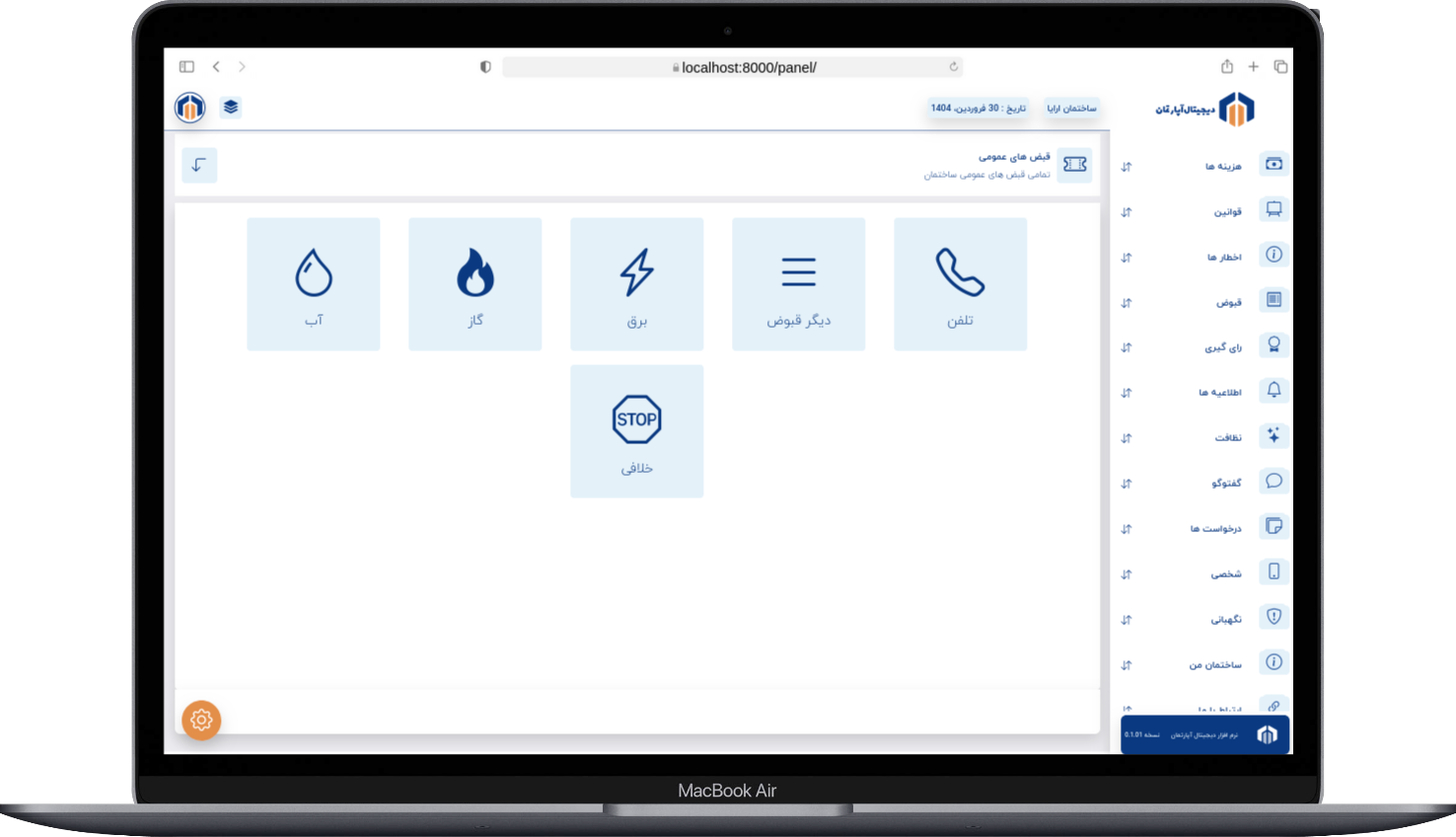Click the ساختمان ارایا building badge
Viewport: 1456px width, 837px height.
point(1071,109)
